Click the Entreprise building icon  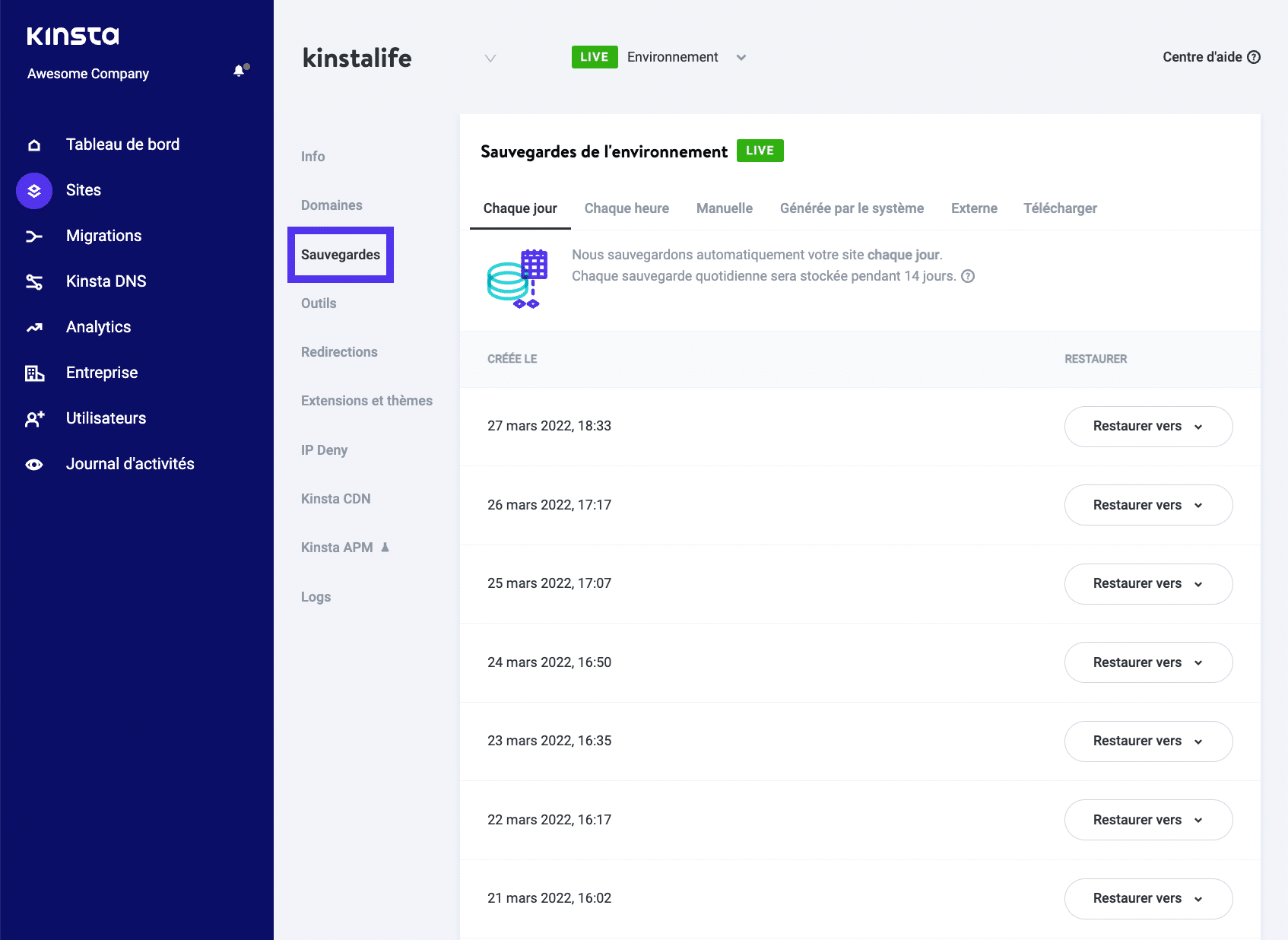[x=34, y=372]
